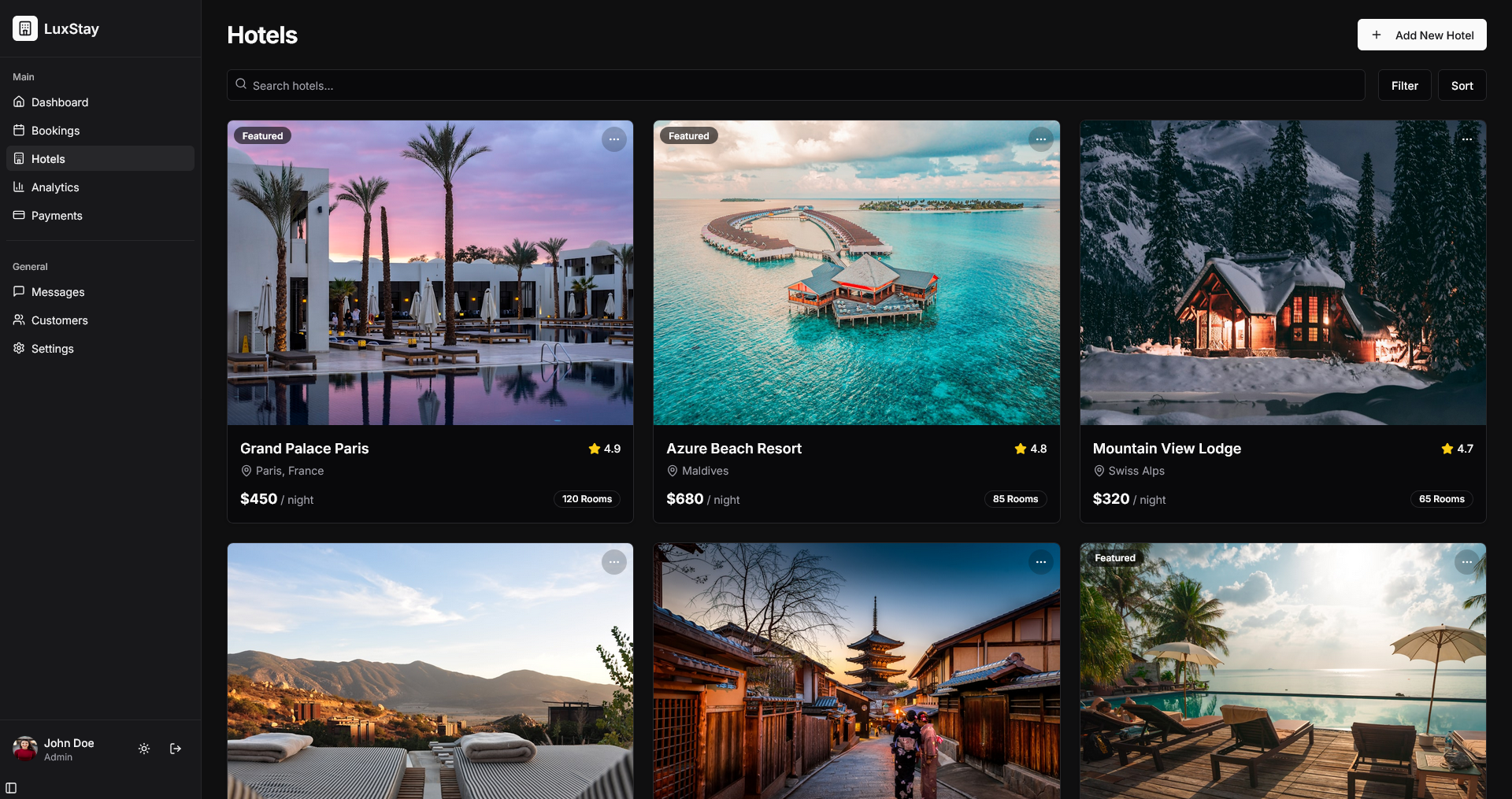The width and height of the screenshot is (1512, 799).
Task: Click the Featured badge on the tropical deck card
Action: (x=1114, y=558)
